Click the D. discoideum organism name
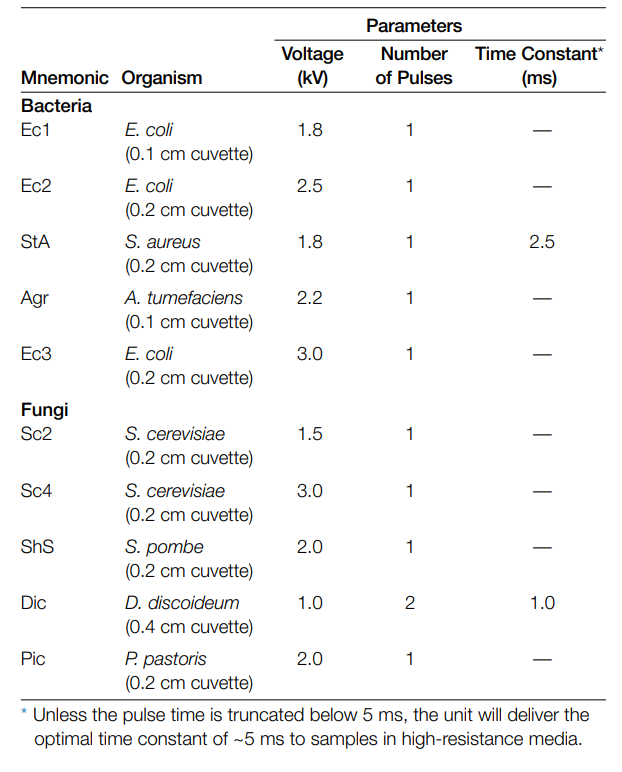622x772 pixels. tap(182, 603)
